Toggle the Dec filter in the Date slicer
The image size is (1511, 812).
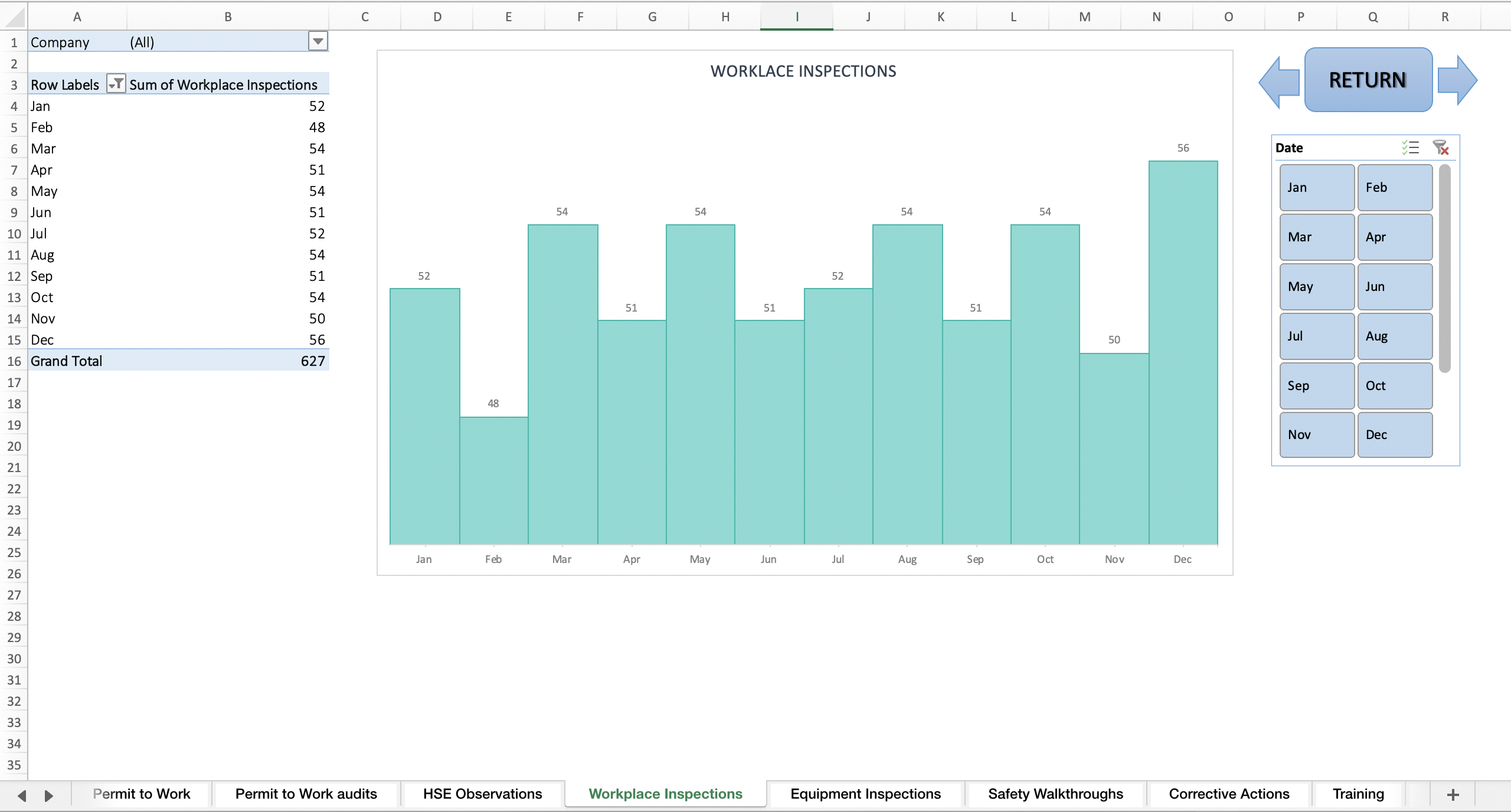[1394, 434]
